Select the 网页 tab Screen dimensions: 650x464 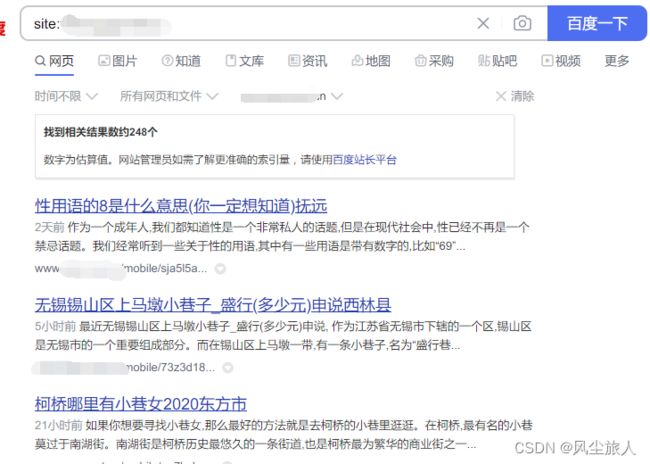tap(54, 61)
